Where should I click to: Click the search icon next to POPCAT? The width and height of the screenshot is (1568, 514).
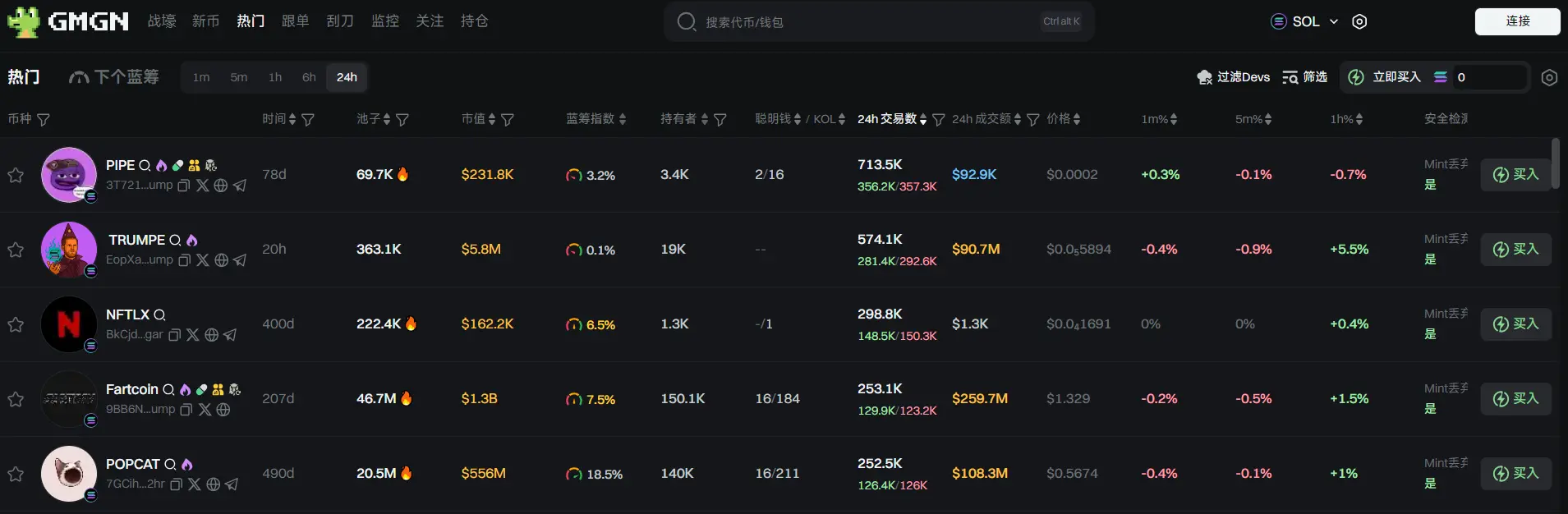point(170,465)
